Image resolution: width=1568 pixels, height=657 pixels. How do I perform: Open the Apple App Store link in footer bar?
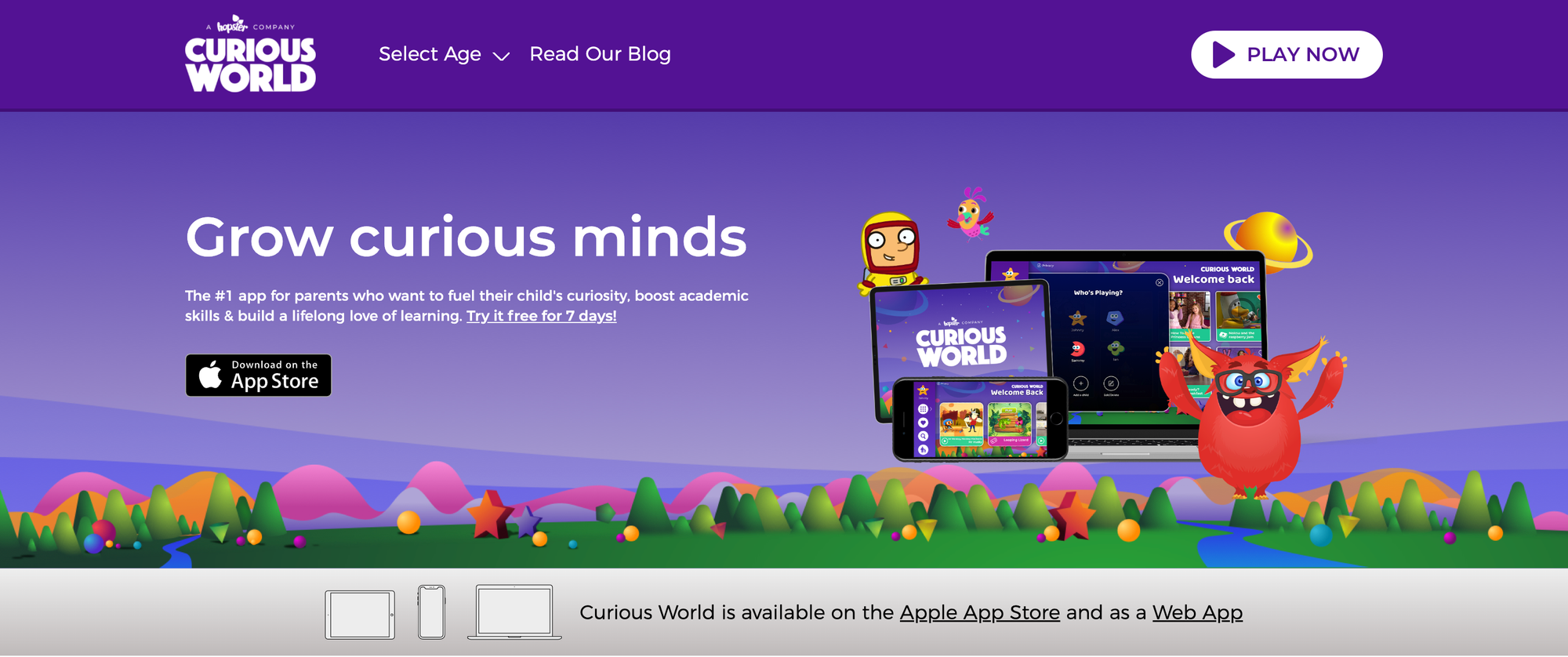979,612
